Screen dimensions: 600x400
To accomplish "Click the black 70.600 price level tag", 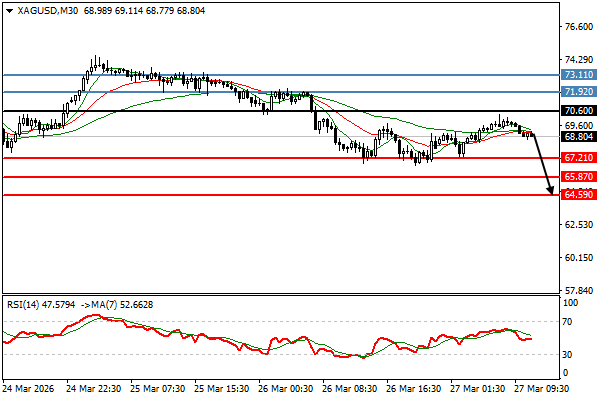I will tap(580, 111).
